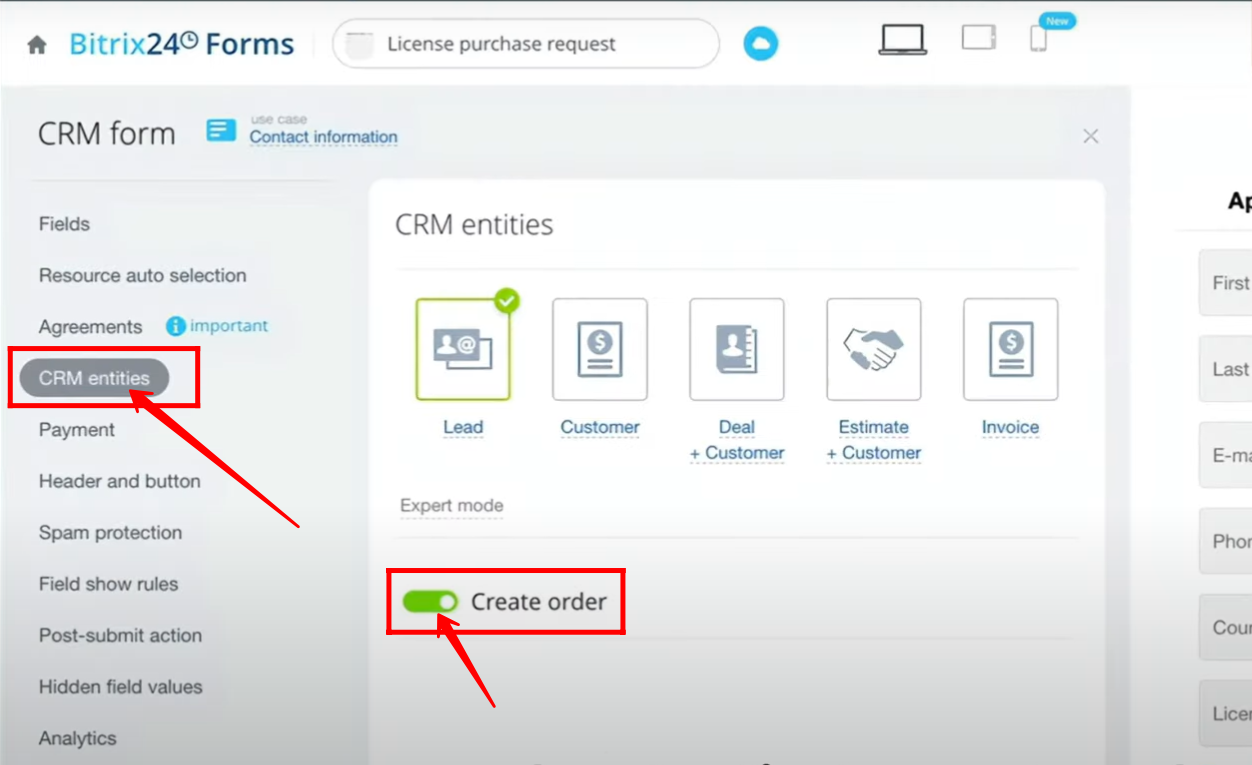Go to the home icon
Screen dimensions: 1252x765
coord(37,45)
